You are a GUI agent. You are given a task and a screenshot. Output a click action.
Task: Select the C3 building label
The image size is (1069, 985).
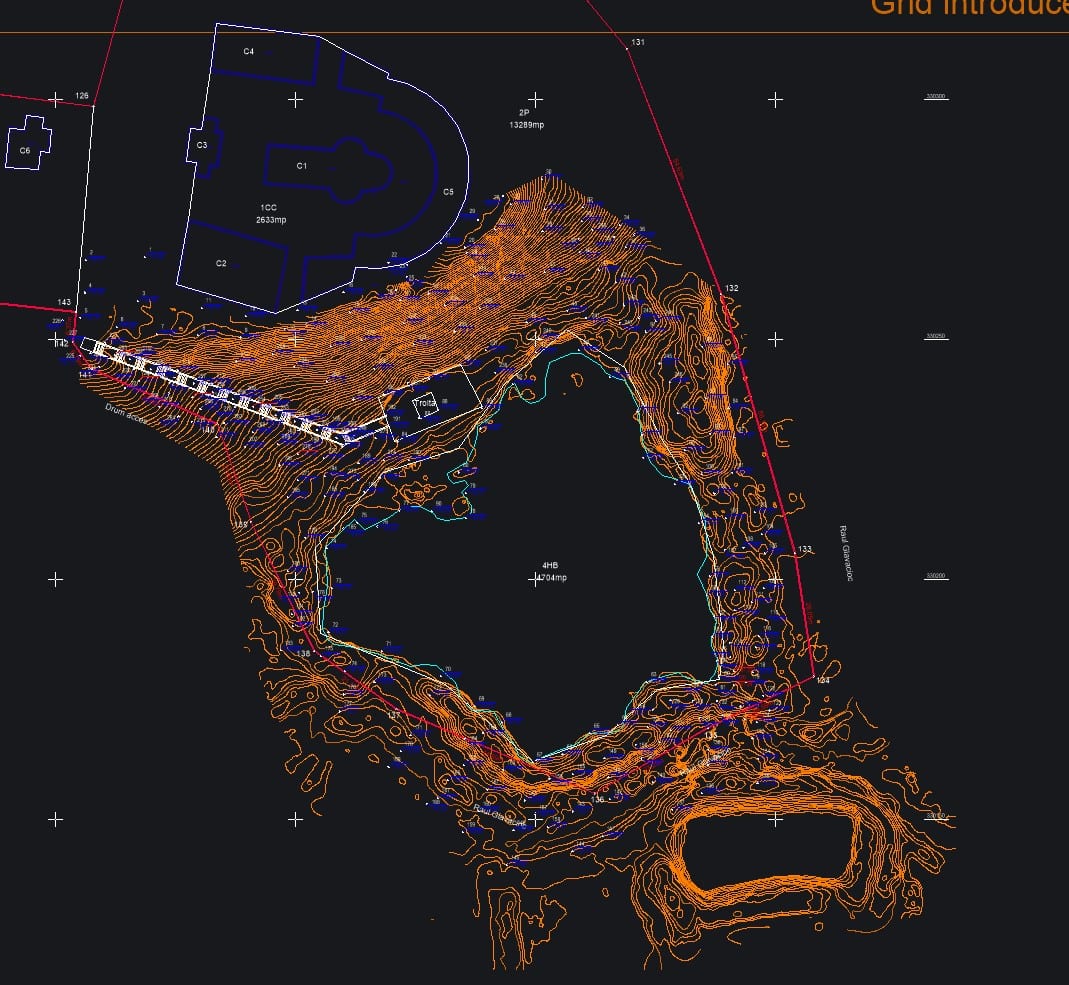point(202,145)
